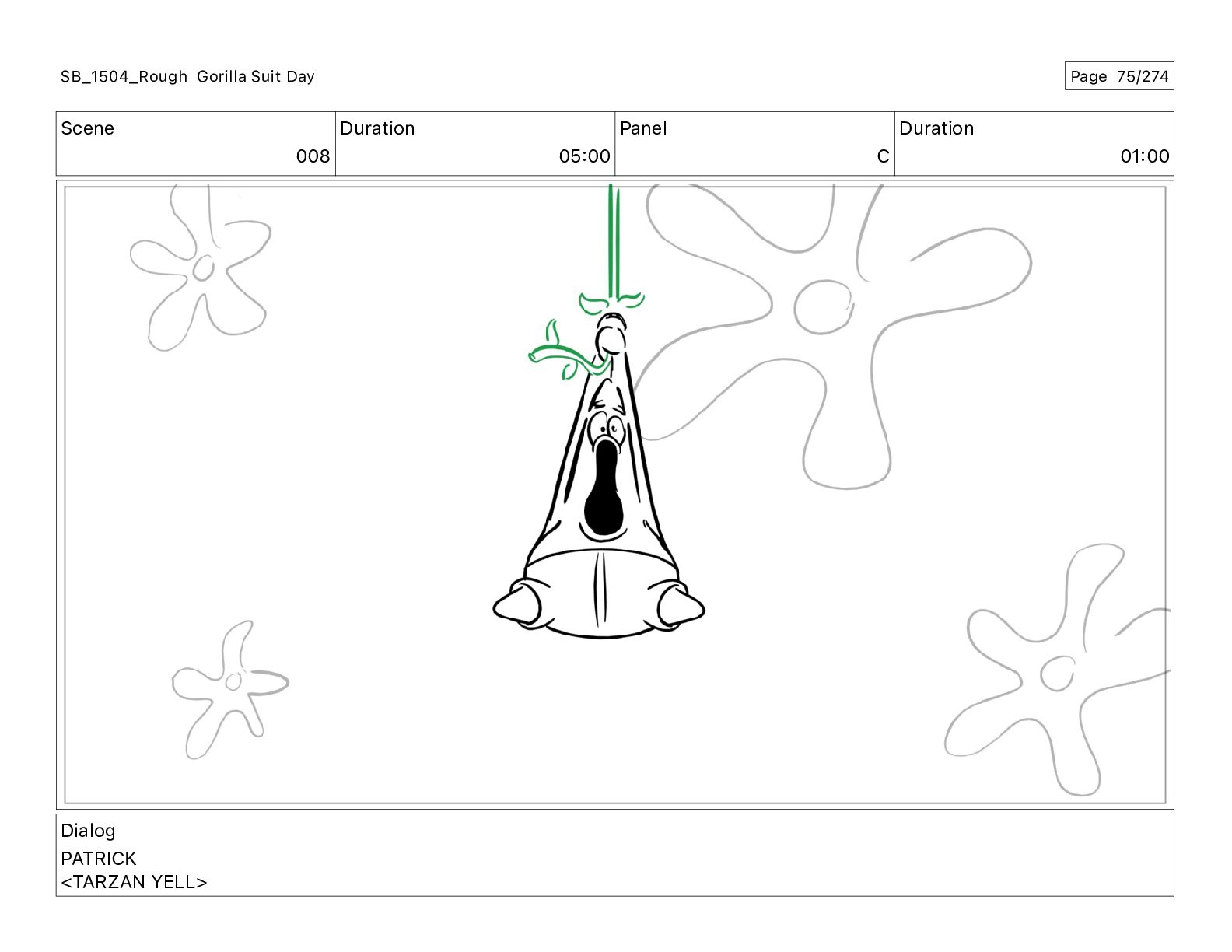The width and height of the screenshot is (1232, 952).
Task: Select the panel letter 'C'
Action: [883, 156]
